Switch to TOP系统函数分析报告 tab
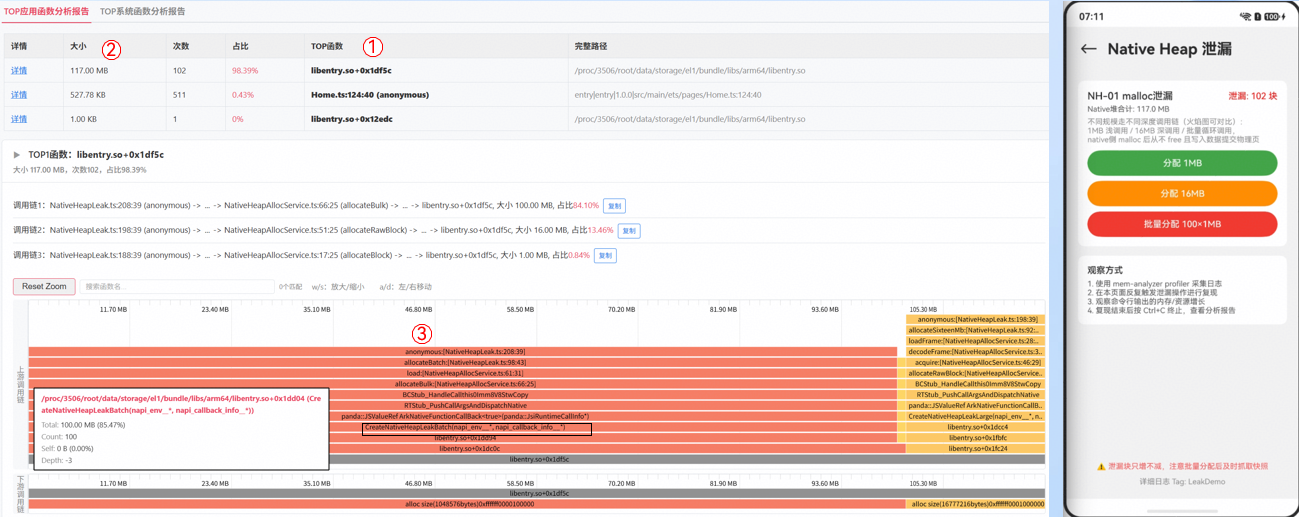This screenshot has width=1299, height=517. point(142,12)
